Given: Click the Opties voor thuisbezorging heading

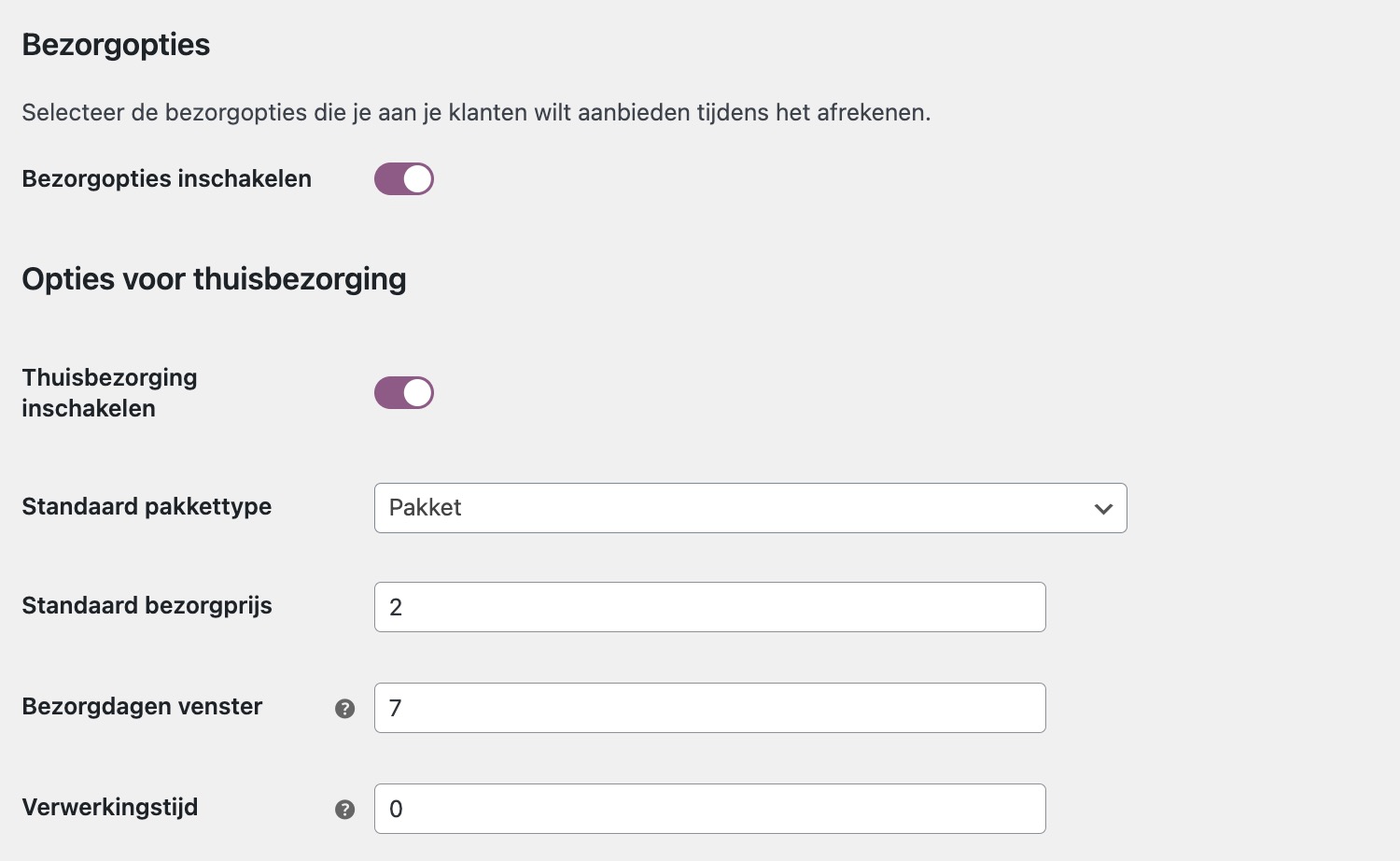Looking at the screenshot, I should (214, 278).
